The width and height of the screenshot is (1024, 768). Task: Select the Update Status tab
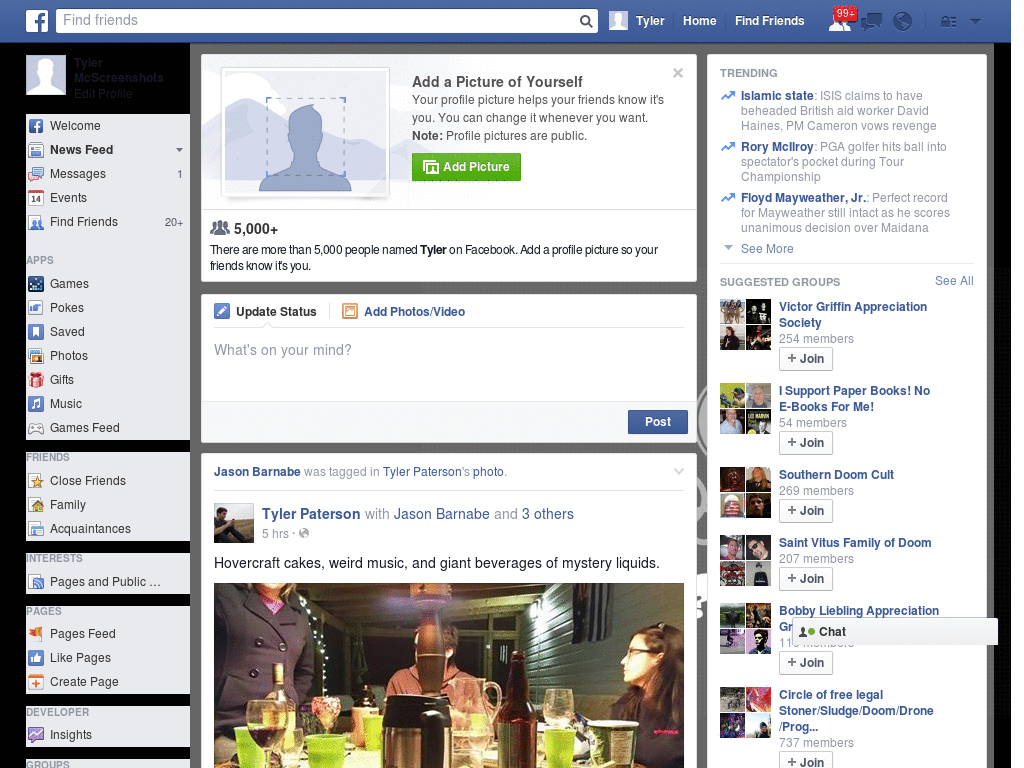tap(265, 312)
